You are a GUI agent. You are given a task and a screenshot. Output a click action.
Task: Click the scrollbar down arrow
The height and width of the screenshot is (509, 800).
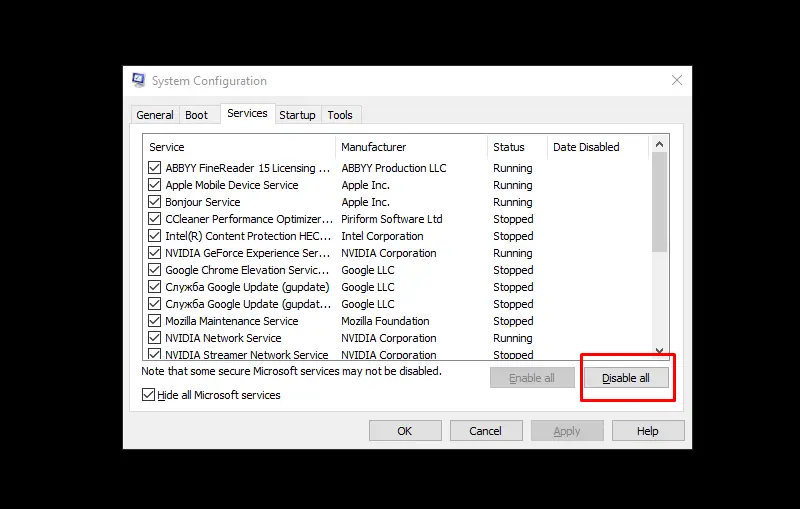pyautogui.click(x=659, y=351)
